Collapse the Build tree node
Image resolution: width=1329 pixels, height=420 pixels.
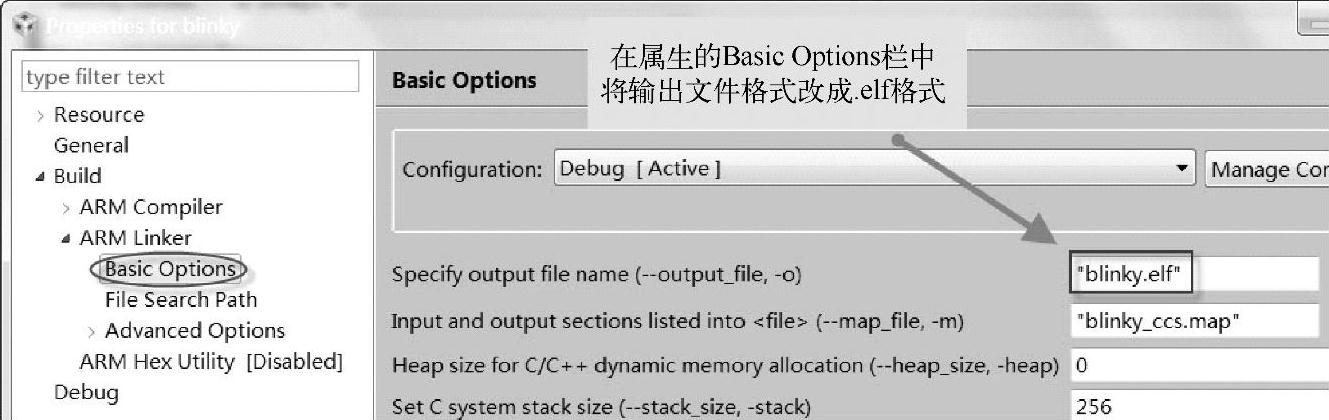click(39, 177)
